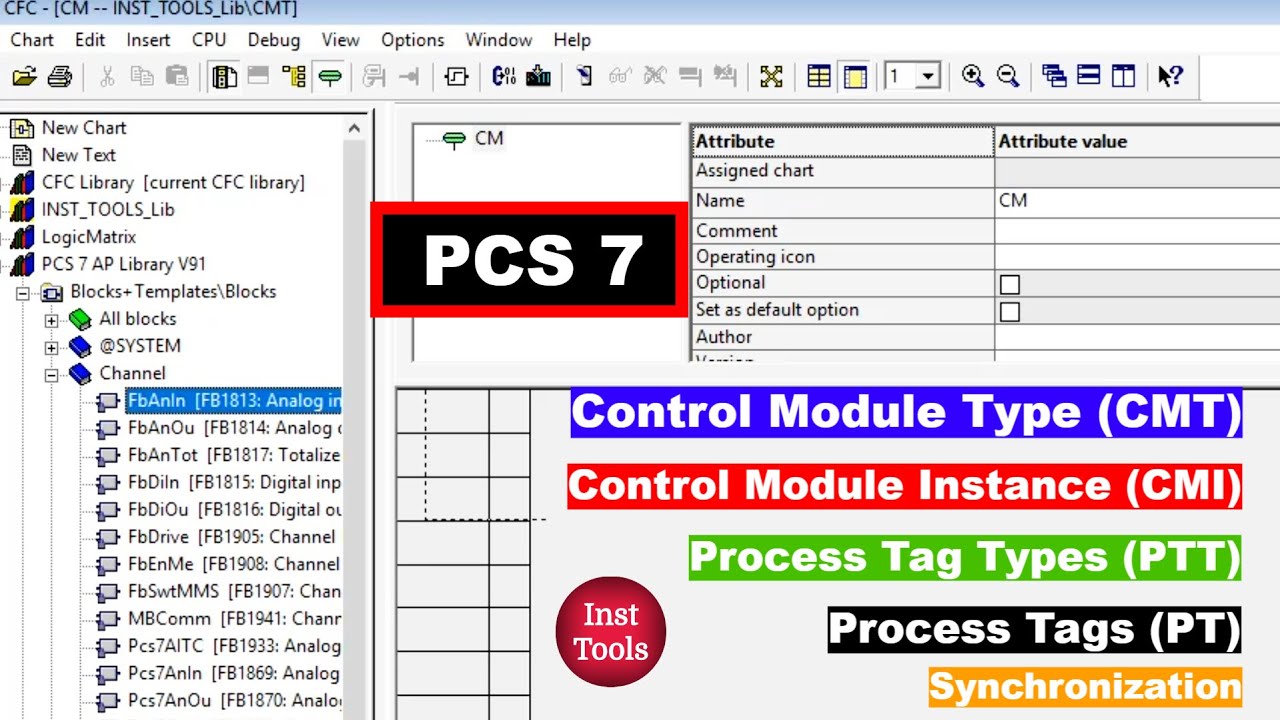Click the Tile horizontally toolbar icon
This screenshot has width=1280, height=720.
tap(1089, 77)
